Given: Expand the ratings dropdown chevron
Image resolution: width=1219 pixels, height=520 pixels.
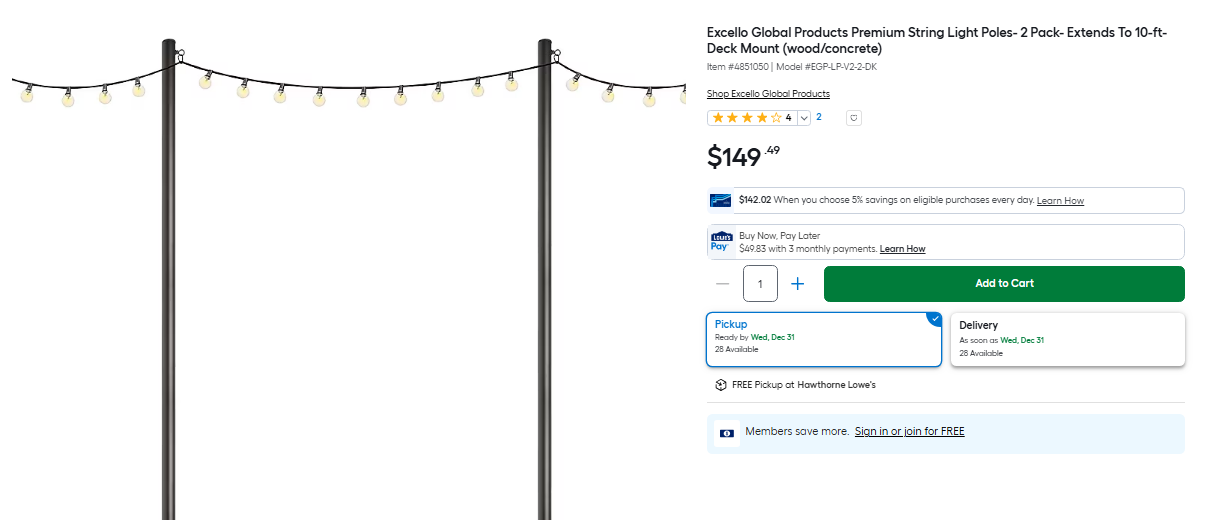Looking at the screenshot, I should click(x=804, y=118).
